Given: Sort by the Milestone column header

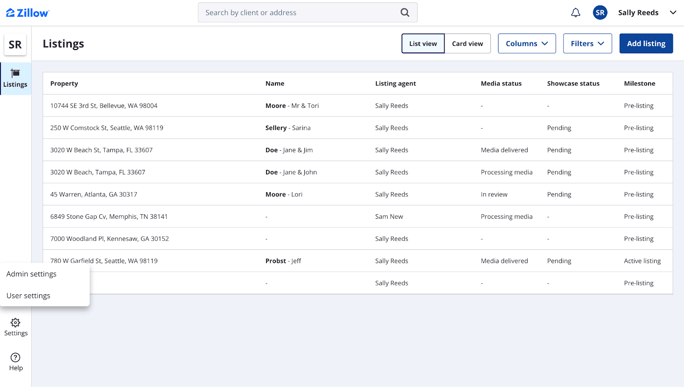Looking at the screenshot, I should (x=640, y=83).
